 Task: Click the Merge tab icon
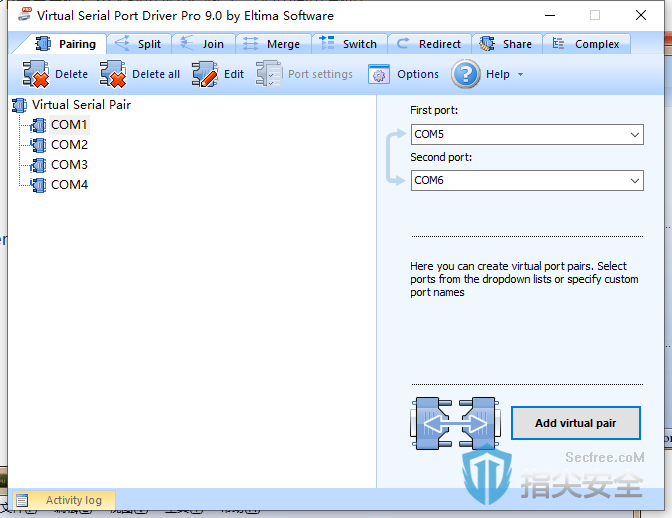coord(251,44)
